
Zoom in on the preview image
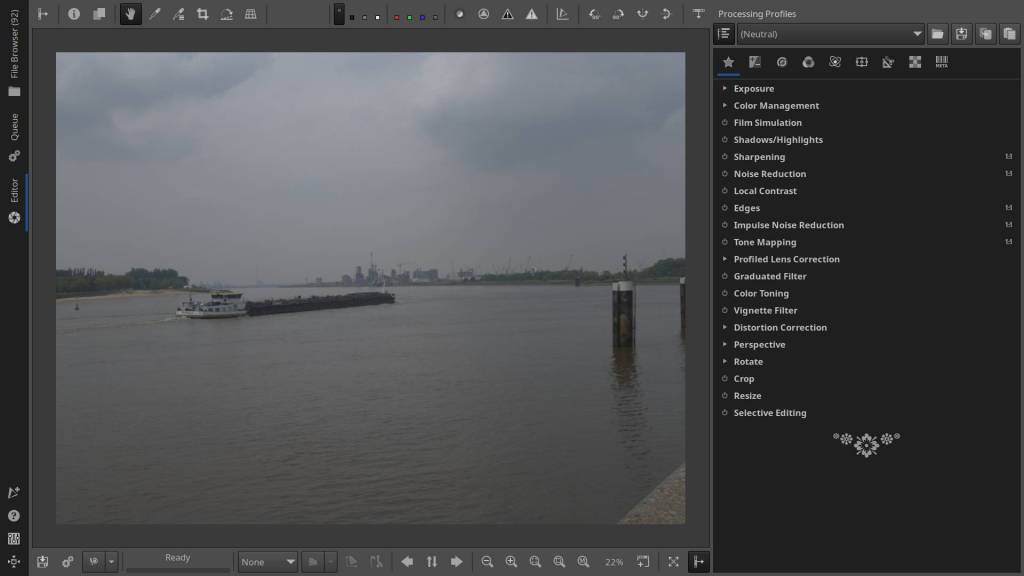click(511, 562)
